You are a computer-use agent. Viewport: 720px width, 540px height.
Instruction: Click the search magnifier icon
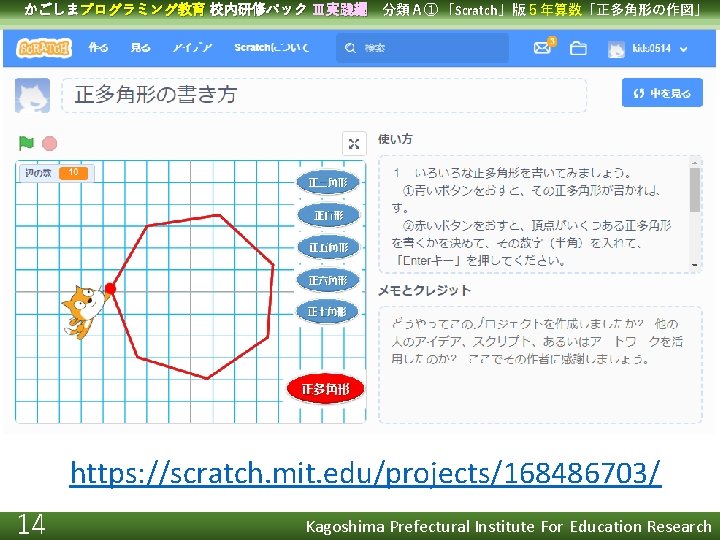[350, 48]
